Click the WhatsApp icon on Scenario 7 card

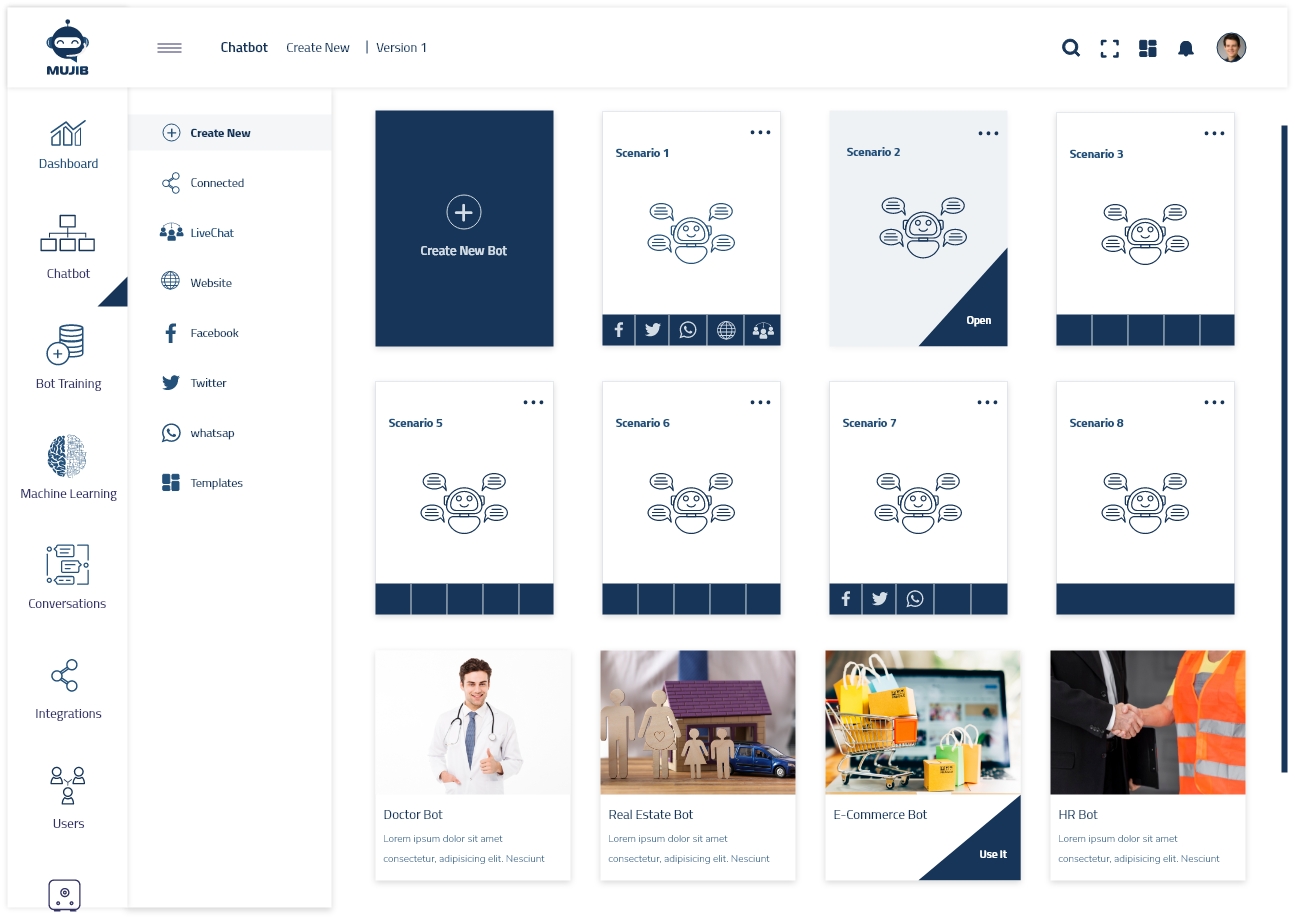pyautogui.click(x=915, y=599)
